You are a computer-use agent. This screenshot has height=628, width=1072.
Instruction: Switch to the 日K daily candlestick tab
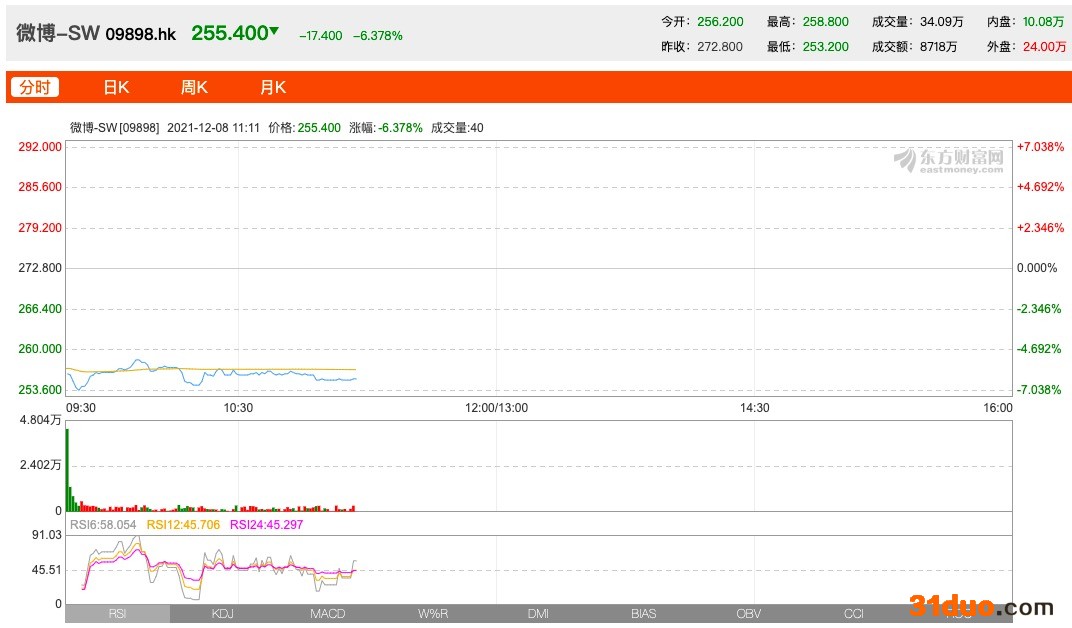[116, 87]
